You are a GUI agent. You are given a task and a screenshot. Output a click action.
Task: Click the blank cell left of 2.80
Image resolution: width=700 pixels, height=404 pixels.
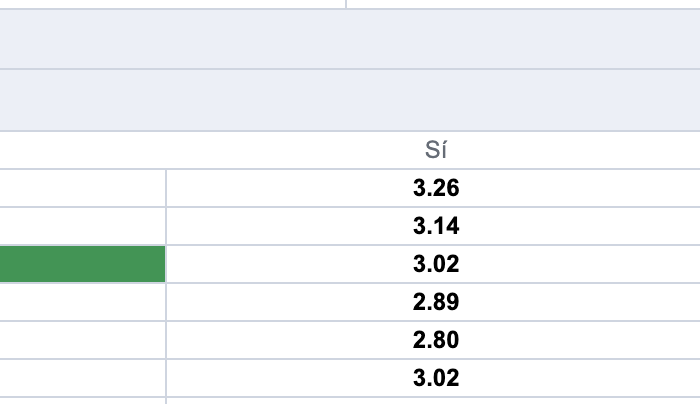point(82,340)
